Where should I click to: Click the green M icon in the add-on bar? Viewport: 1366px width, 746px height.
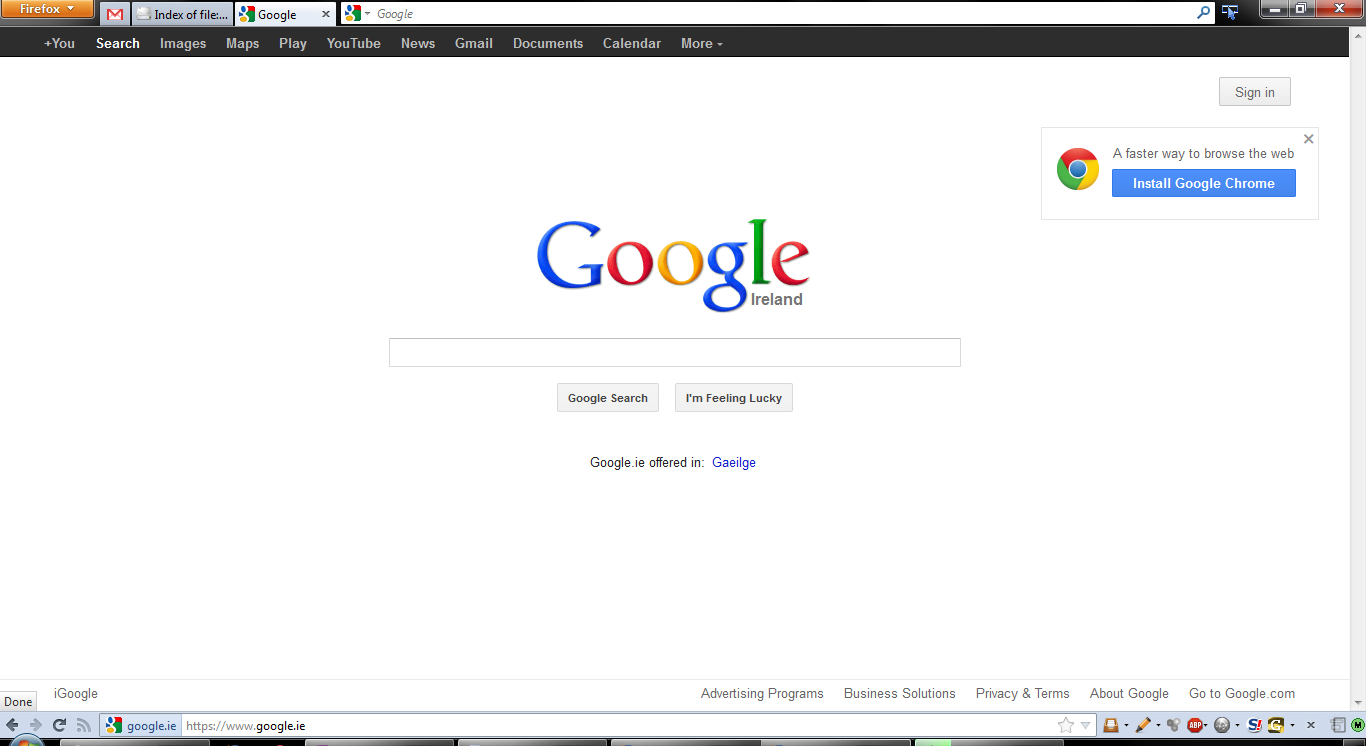[x=1357, y=725]
